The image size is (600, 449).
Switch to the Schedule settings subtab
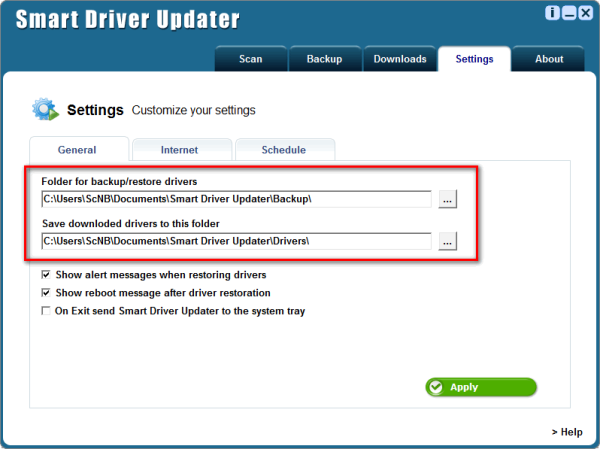[x=284, y=150]
